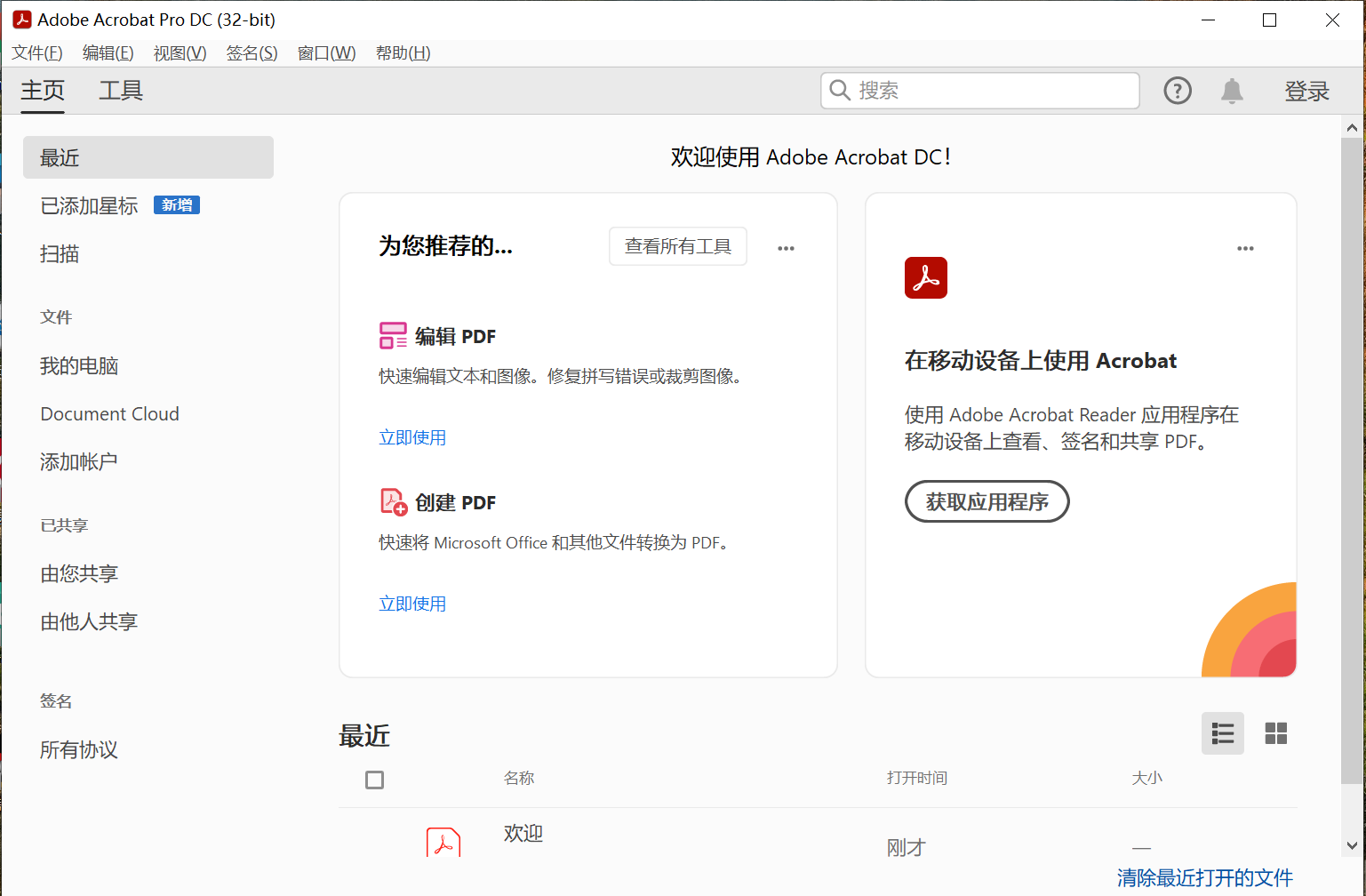The width and height of the screenshot is (1366, 896).
Task: Click the 获取应用程序 button
Action: pyautogui.click(x=987, y=501)
